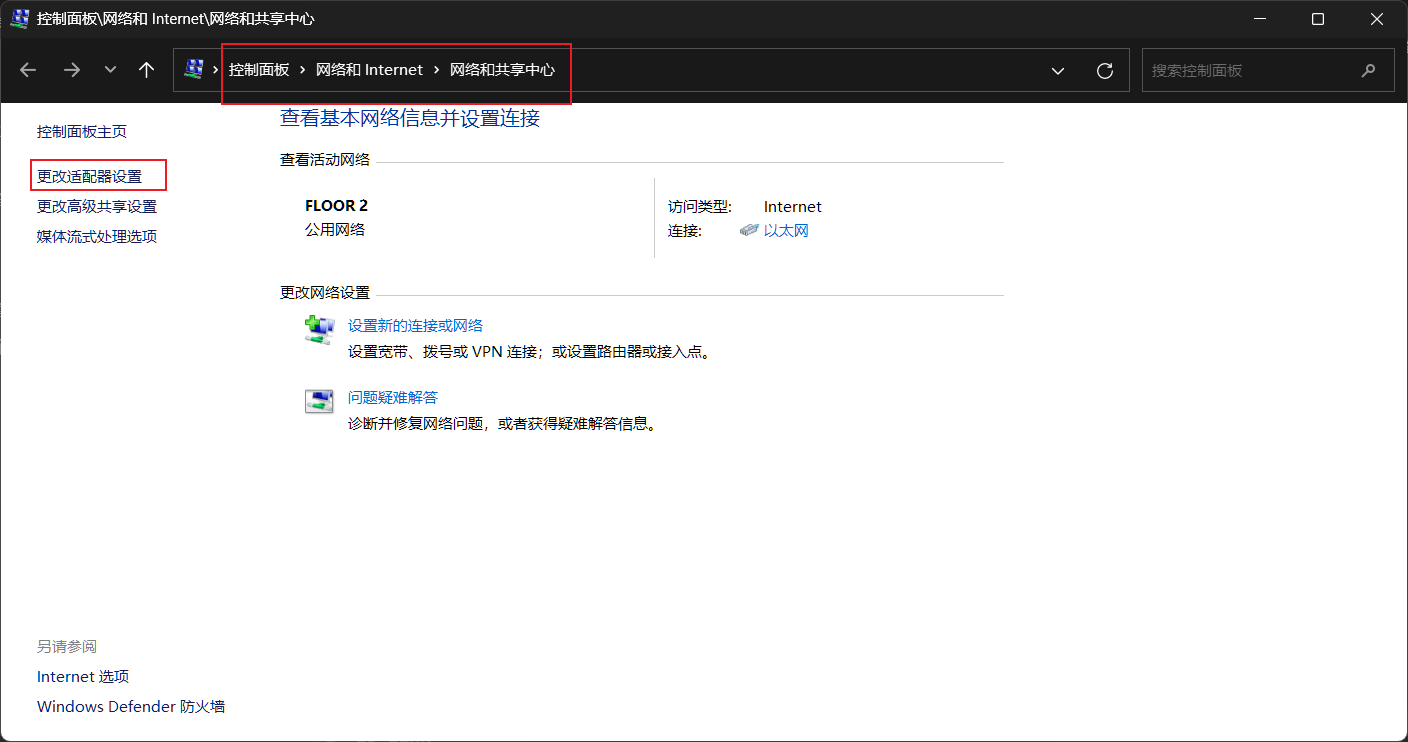Select 控制面板 breadcrumb
Viewport: 1408px width, 742px height.
point(259,70)
